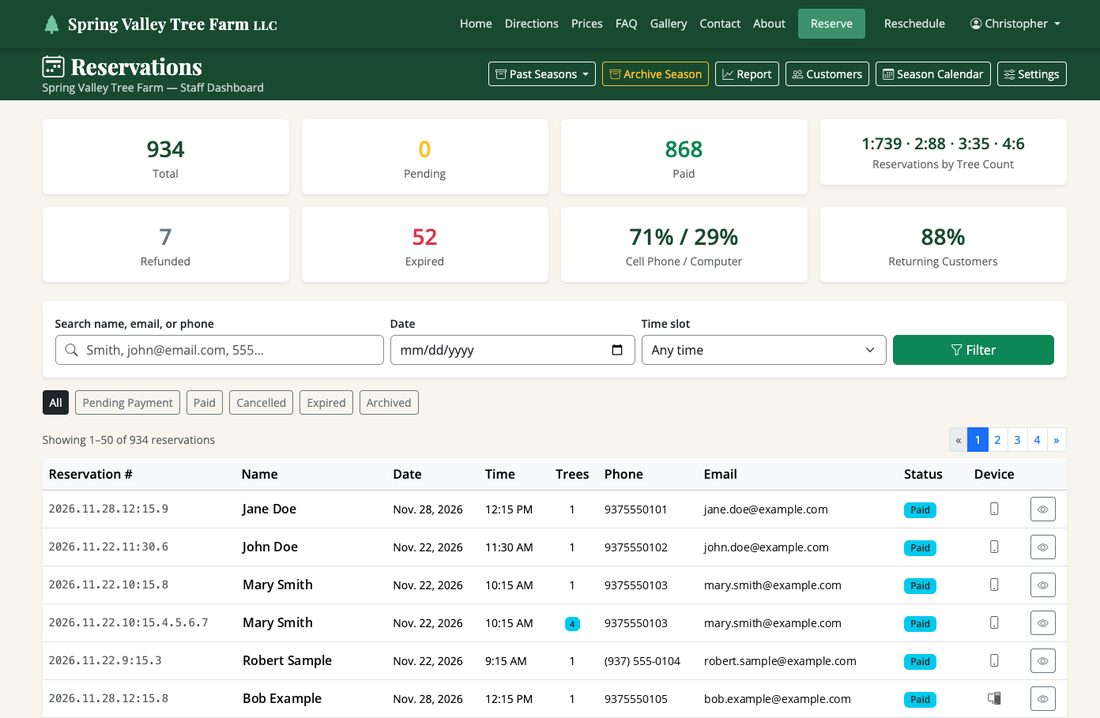Expand the Any time slot dropdown
This screenshot has width=1100, height=718.
[x=763, y=350]
